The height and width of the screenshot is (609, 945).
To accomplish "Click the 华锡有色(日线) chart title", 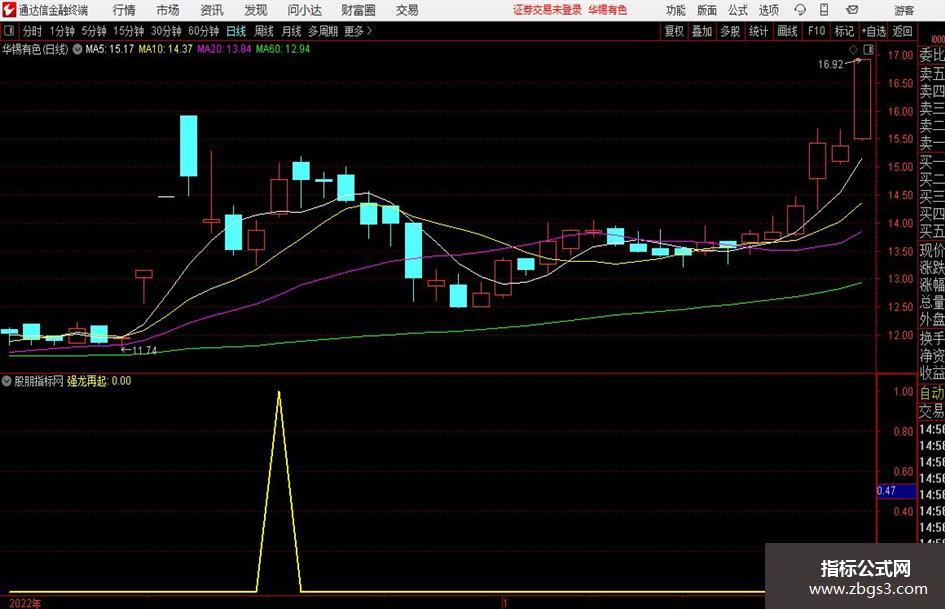I will coord(35,49).
